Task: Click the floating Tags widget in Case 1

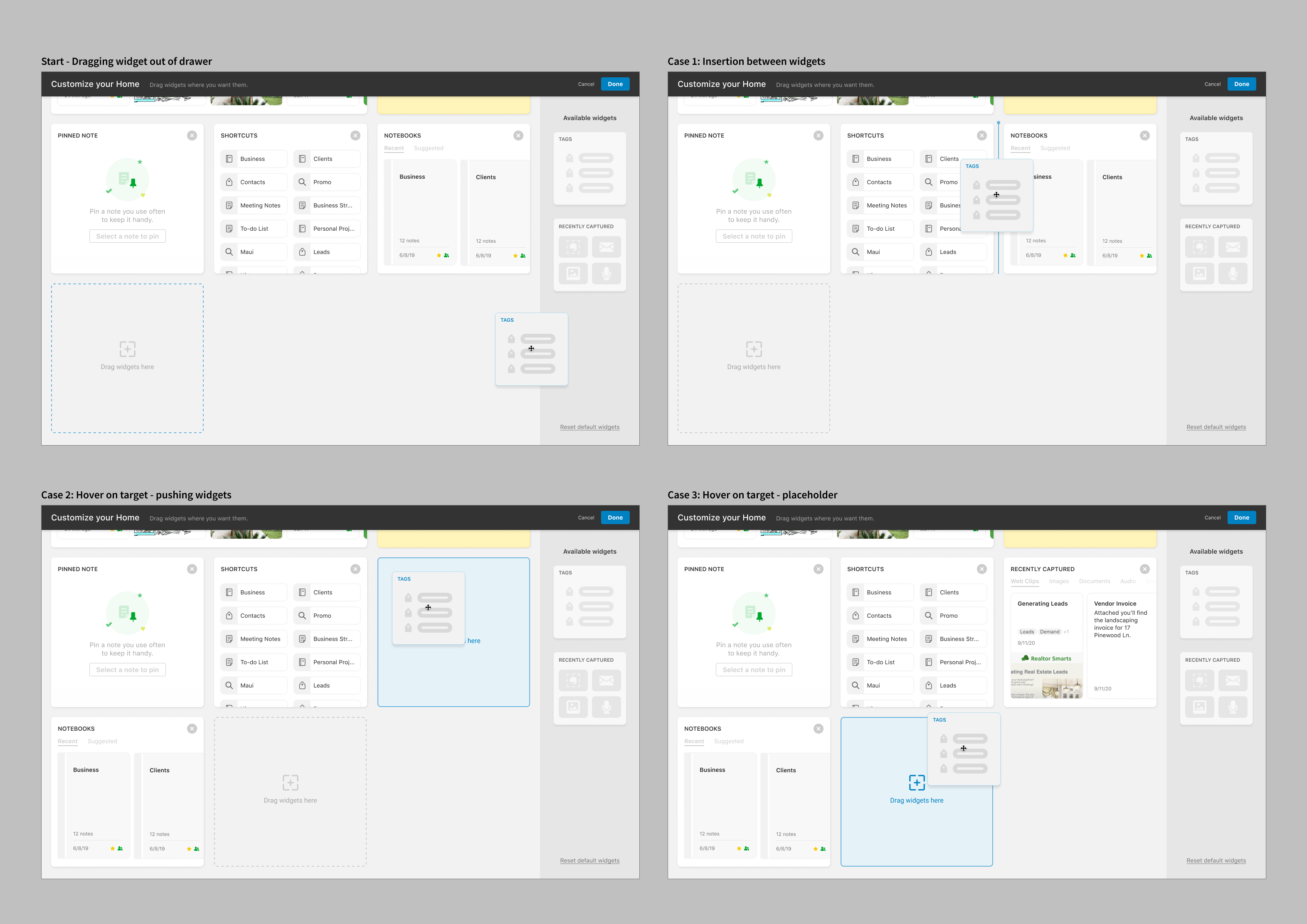Action: click(x=997, y=195)
